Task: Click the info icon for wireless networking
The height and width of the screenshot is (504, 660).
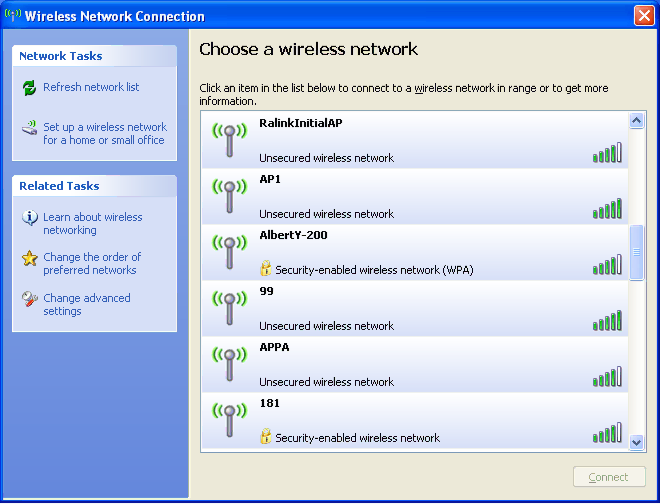Action: (29, 218)
